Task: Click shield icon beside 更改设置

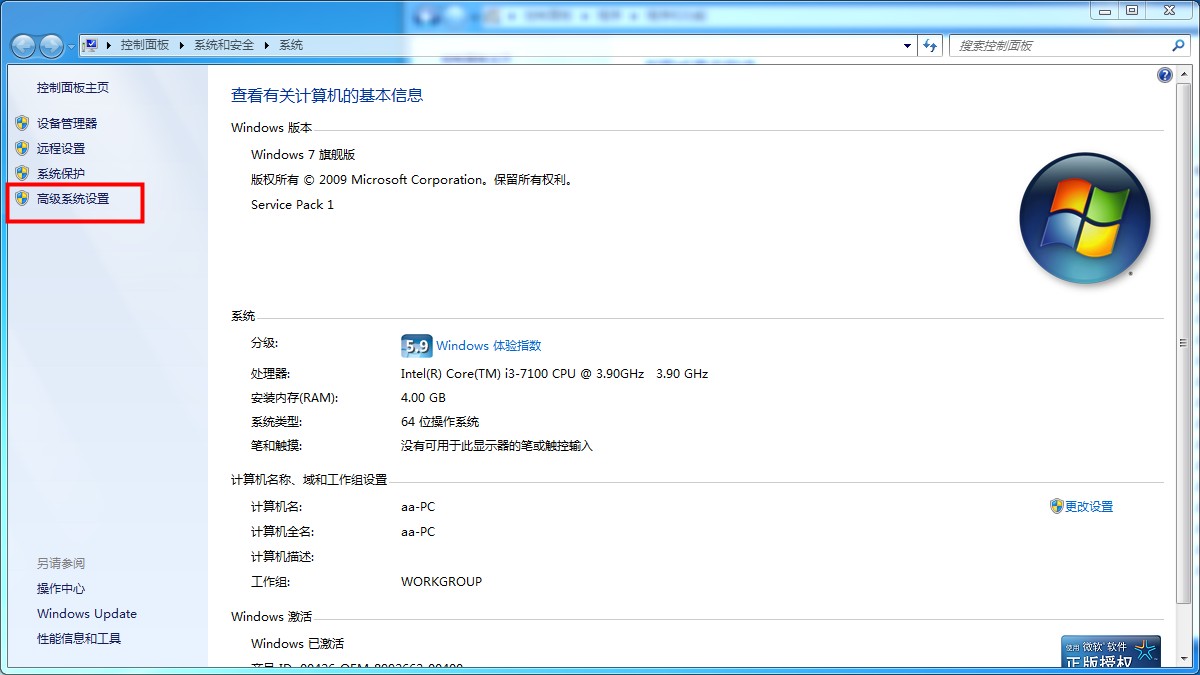Action: pyautogui.click(x=1056, y=506)
